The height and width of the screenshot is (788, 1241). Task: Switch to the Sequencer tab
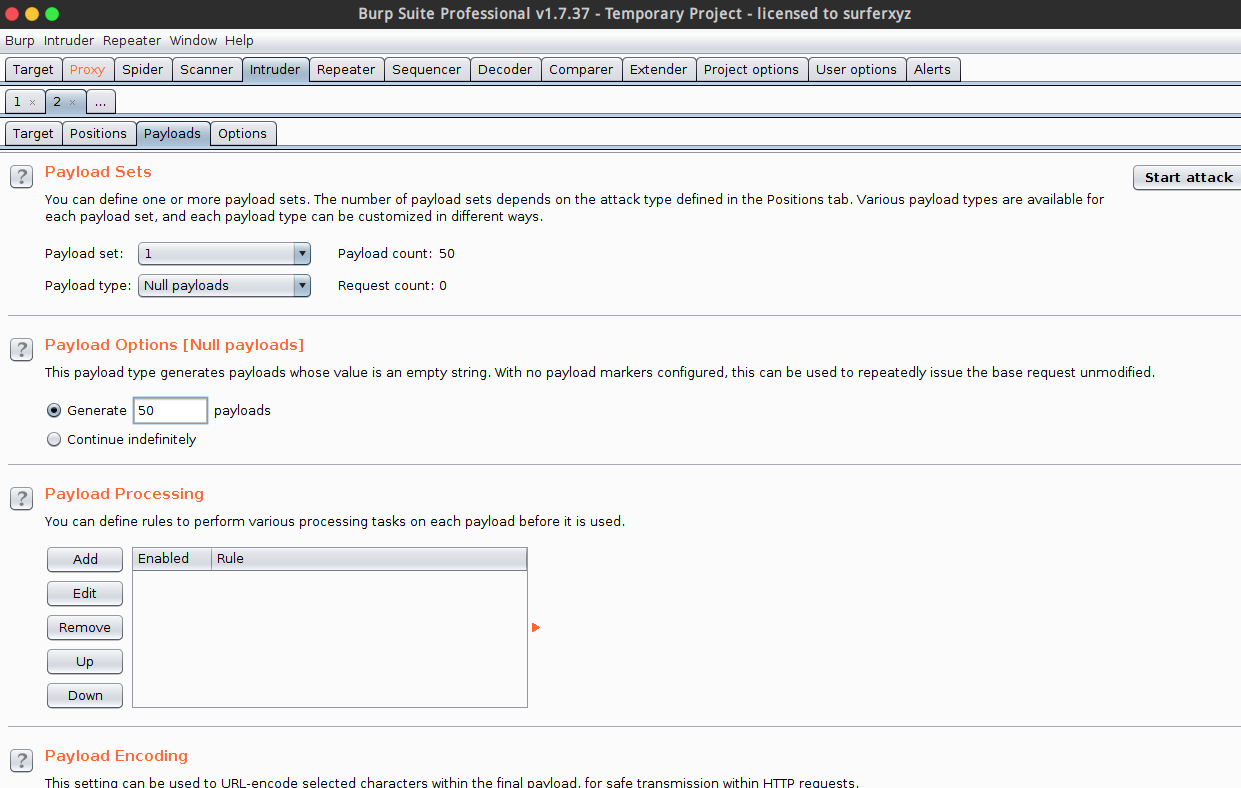(x=427, y=70)
